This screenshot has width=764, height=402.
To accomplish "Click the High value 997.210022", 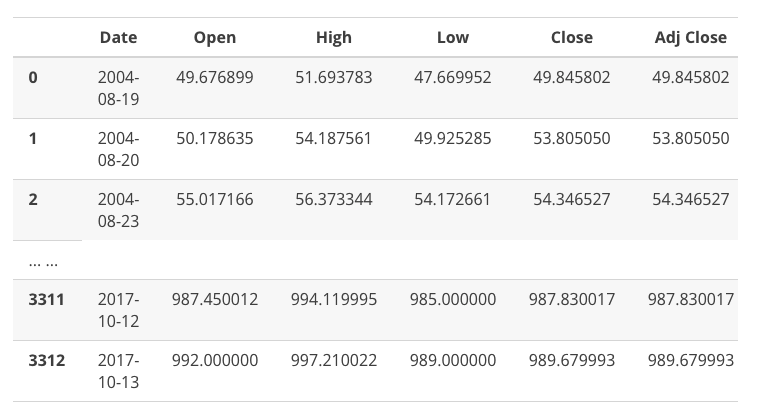I will click(333, 360).
